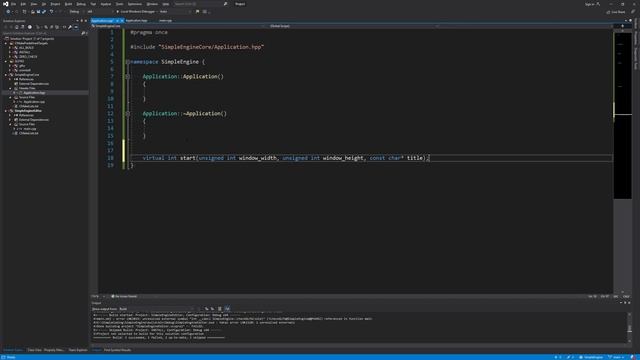Screen dimensions: 640x360
Task: Switch to the Team Explorer tab
Action: click(x=78, y=350)
